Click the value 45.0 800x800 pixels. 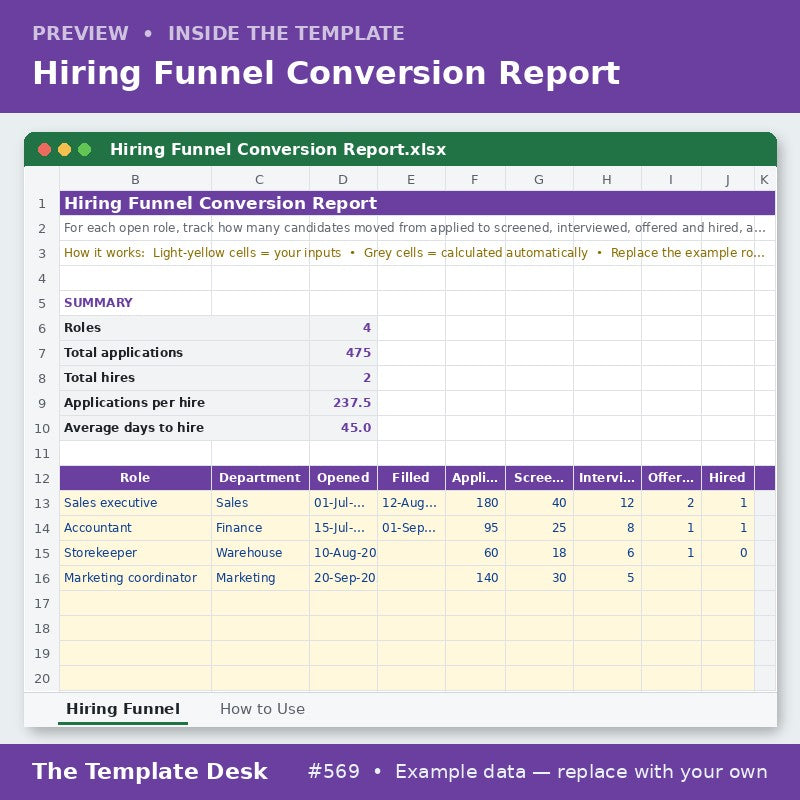pos(343,428)
